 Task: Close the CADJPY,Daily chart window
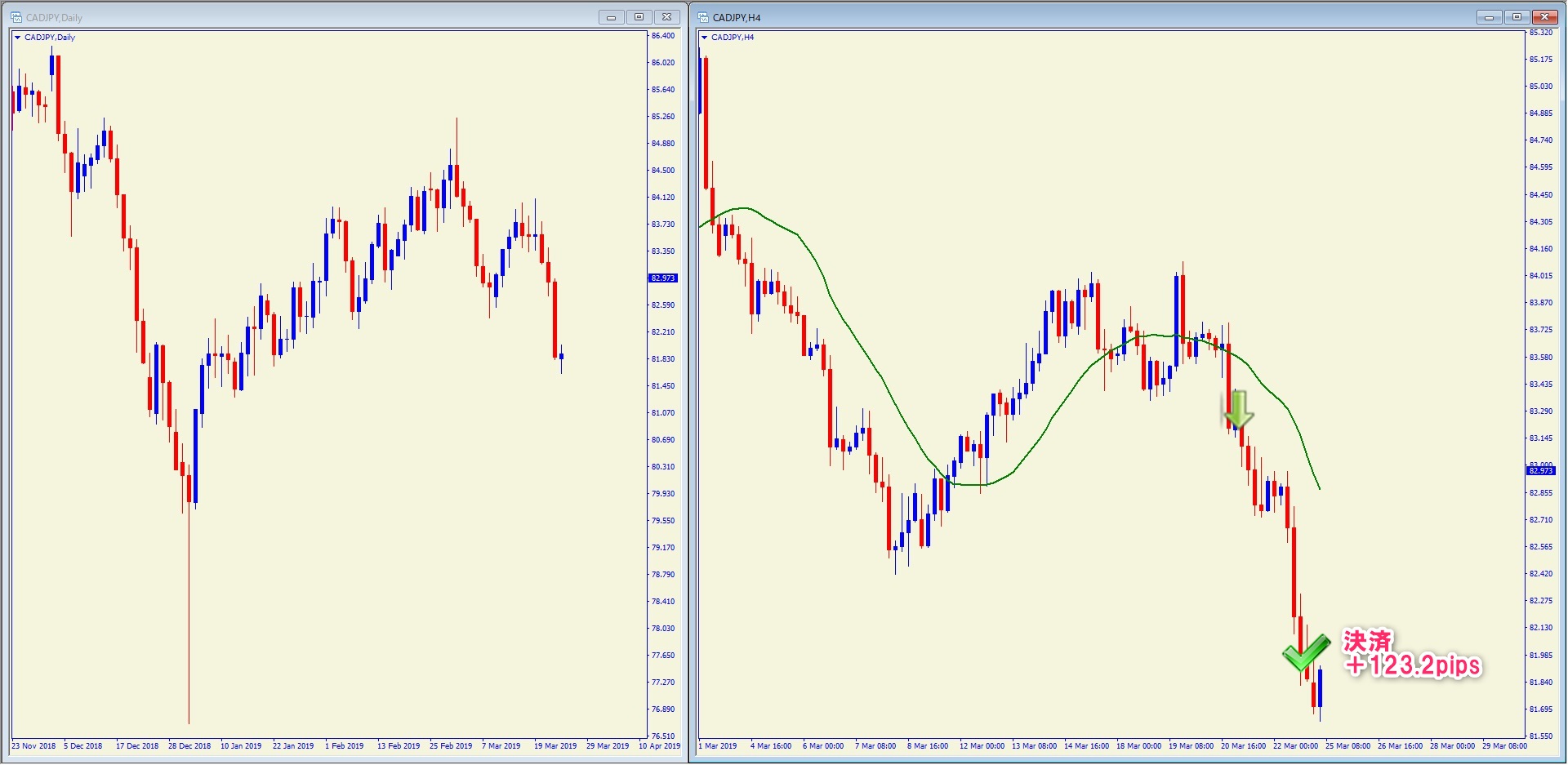pos(667,17)
